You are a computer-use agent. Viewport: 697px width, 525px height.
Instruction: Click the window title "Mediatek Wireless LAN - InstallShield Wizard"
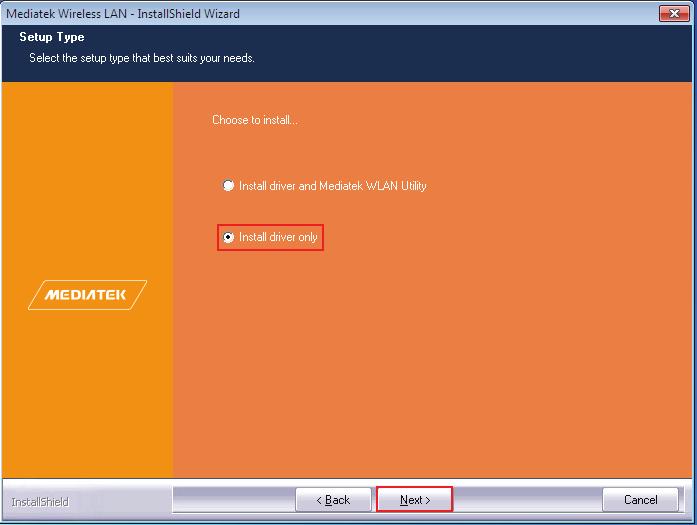click(x=123, y=14)
